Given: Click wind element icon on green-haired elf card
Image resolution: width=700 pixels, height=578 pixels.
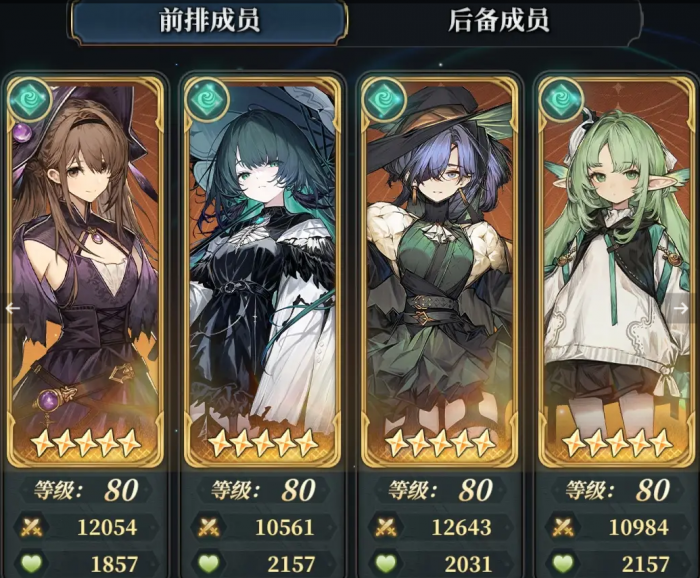Looking at the screenshot, I should 562,99.
